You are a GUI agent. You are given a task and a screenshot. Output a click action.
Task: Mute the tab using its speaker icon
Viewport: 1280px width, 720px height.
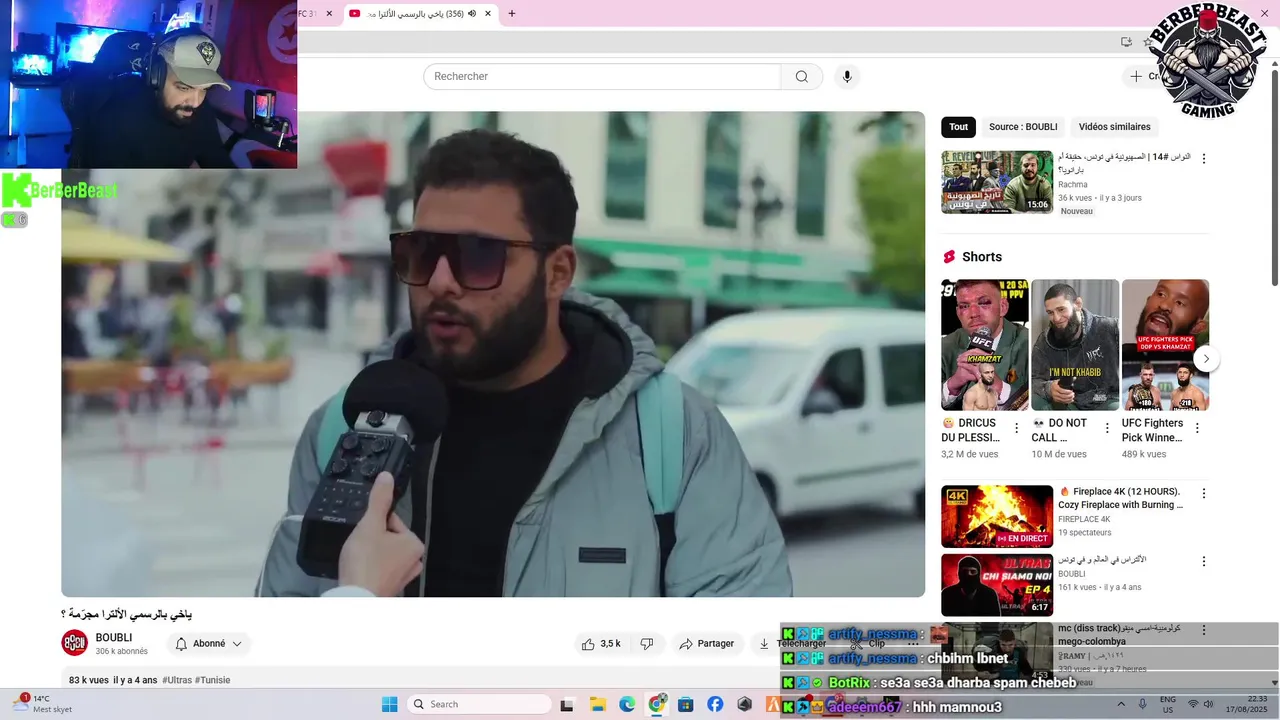pos(472,14)
